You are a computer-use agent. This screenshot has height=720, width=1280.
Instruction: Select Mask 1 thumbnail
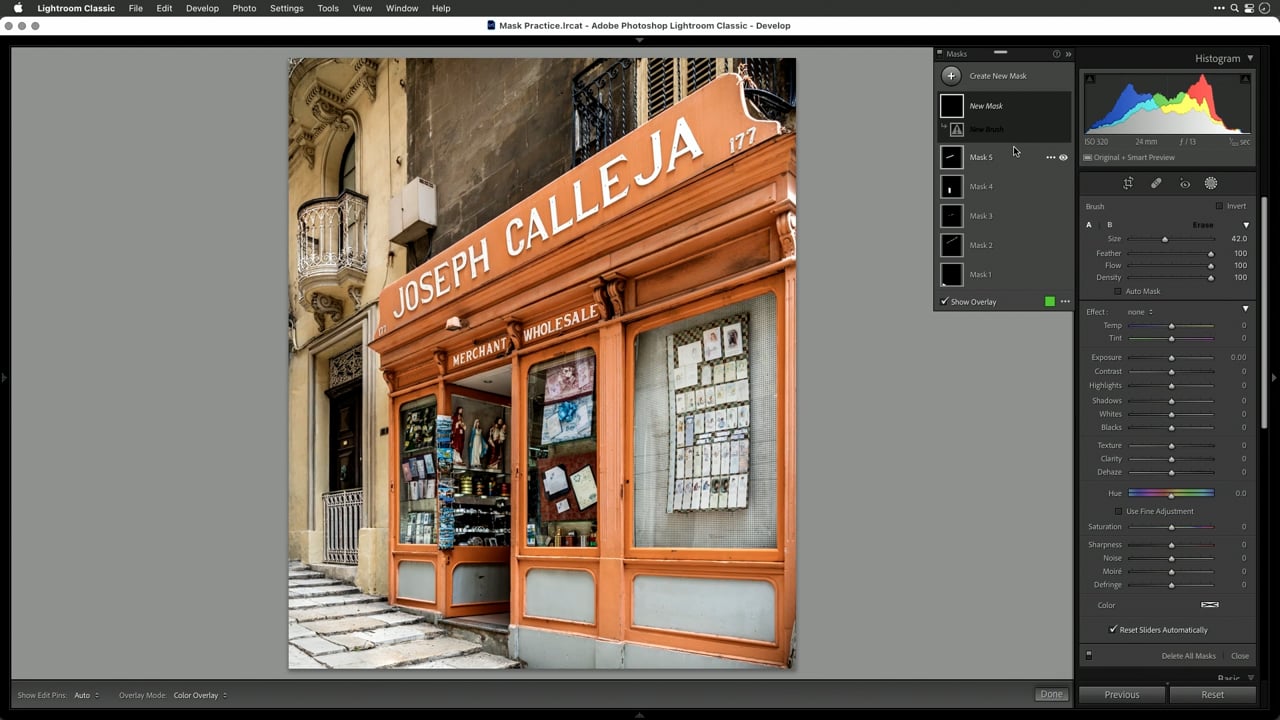point(952,274)
